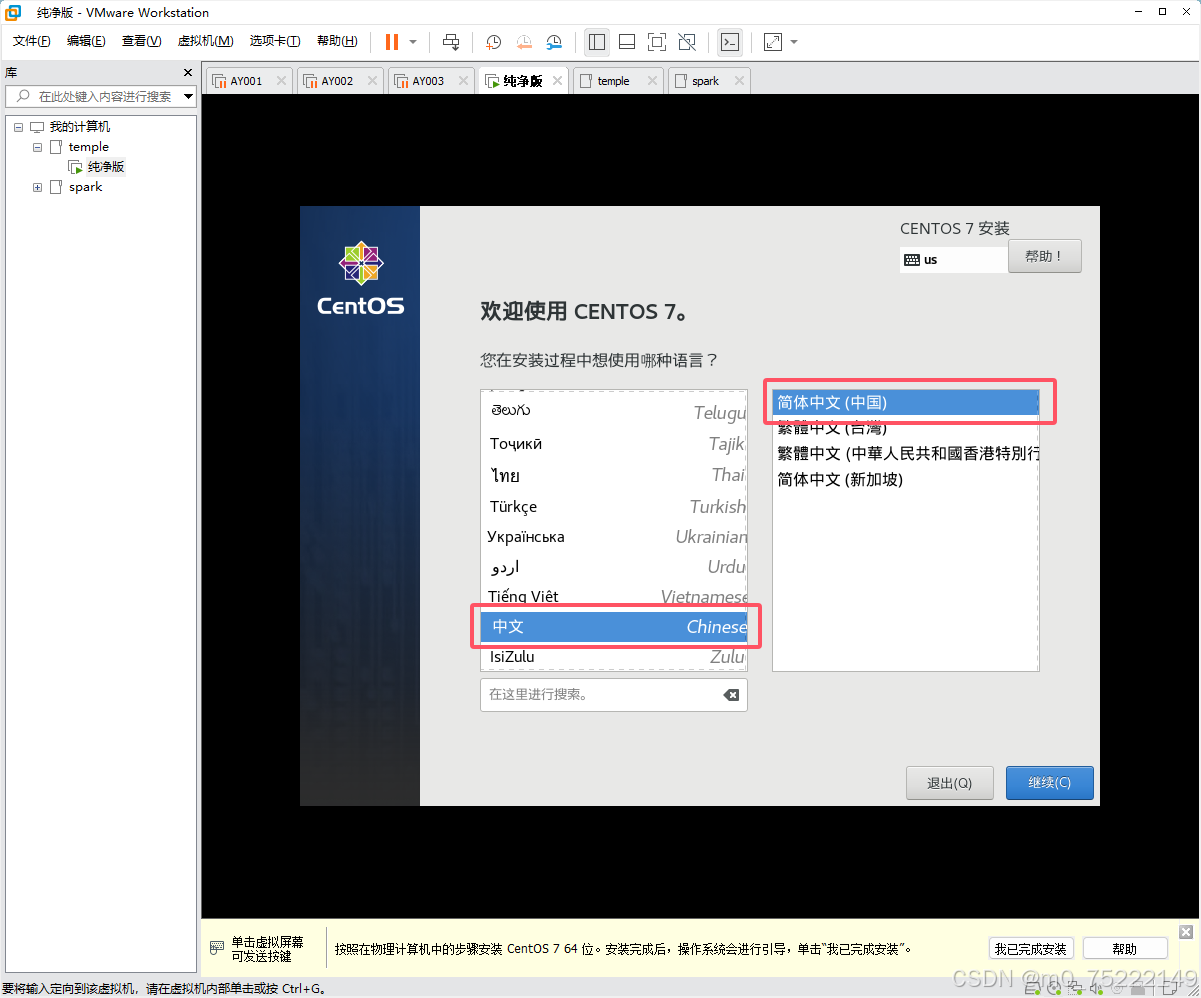Select Tiếng Việt Vietnamese in the language list

[x=614, y=596]
